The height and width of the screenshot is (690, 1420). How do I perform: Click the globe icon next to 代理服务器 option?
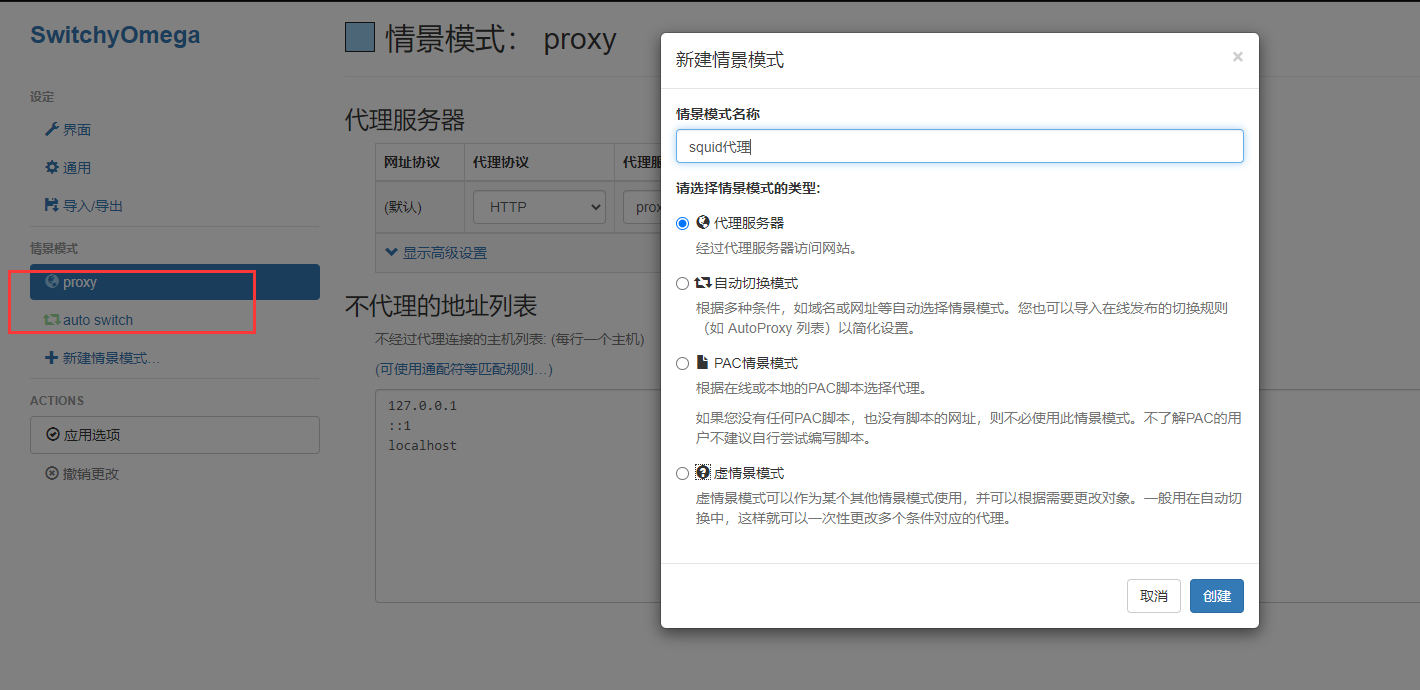coord(702,222)
